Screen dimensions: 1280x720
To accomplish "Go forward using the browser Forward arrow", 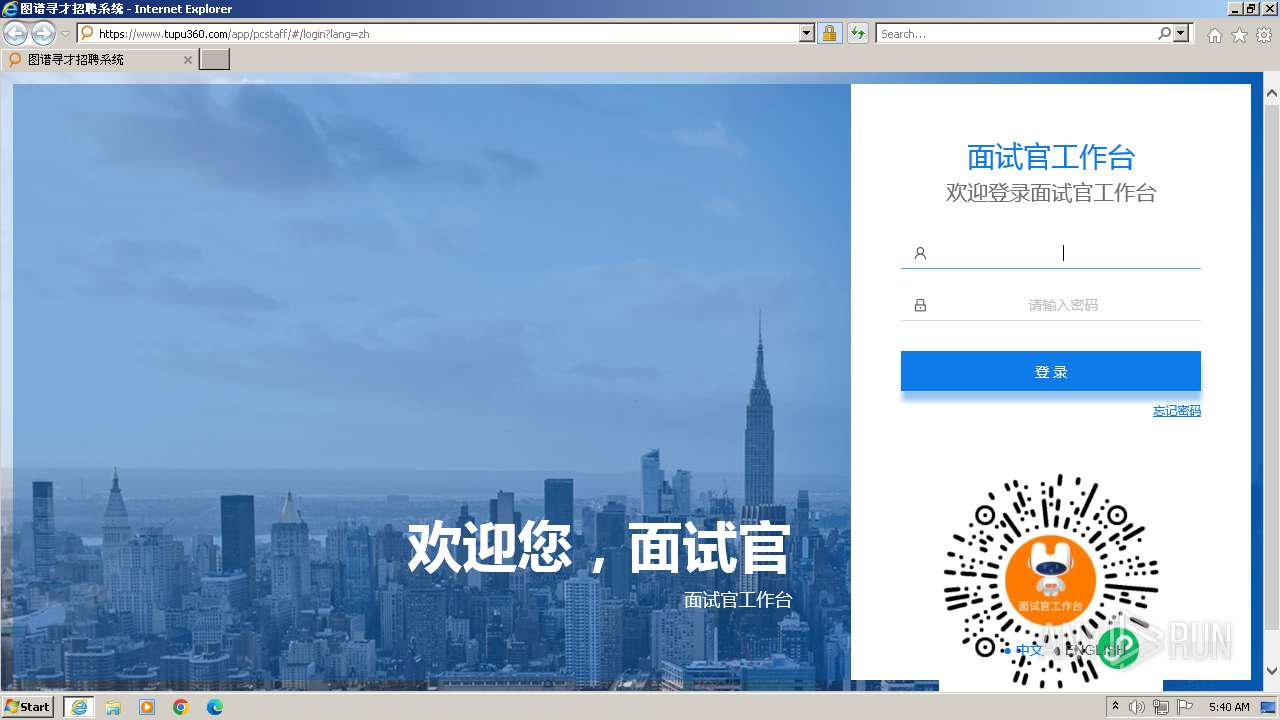I will coord(43,33).
